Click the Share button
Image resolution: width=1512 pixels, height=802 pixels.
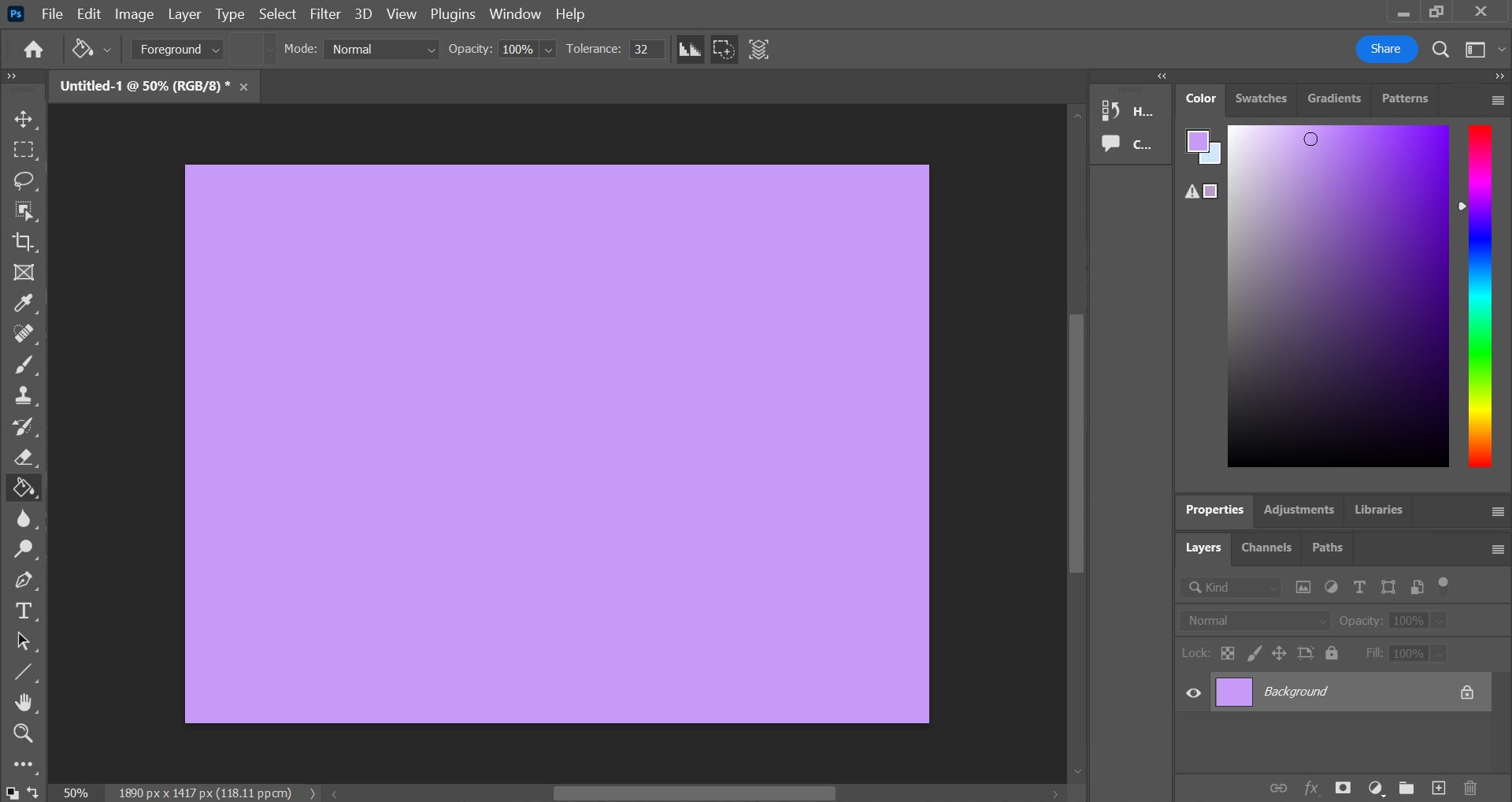click(x=1385, y=49)
